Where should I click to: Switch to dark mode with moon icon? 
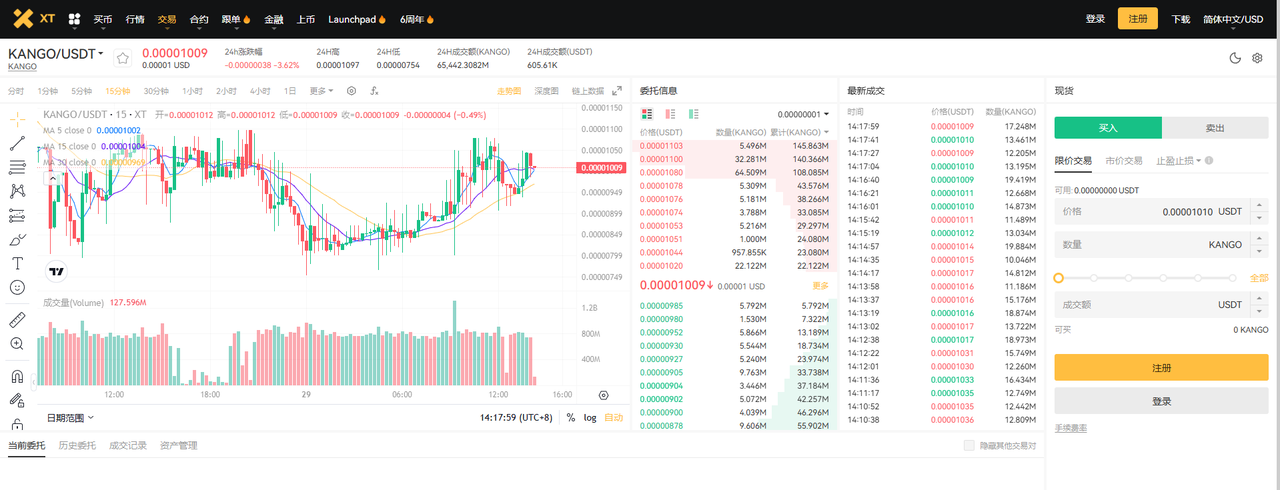pyautogui.click(x=1235, y=58)
